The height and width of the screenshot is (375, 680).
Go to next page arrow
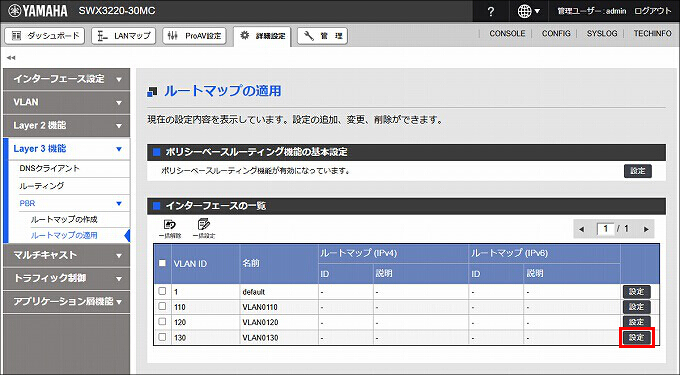(646, 229)
